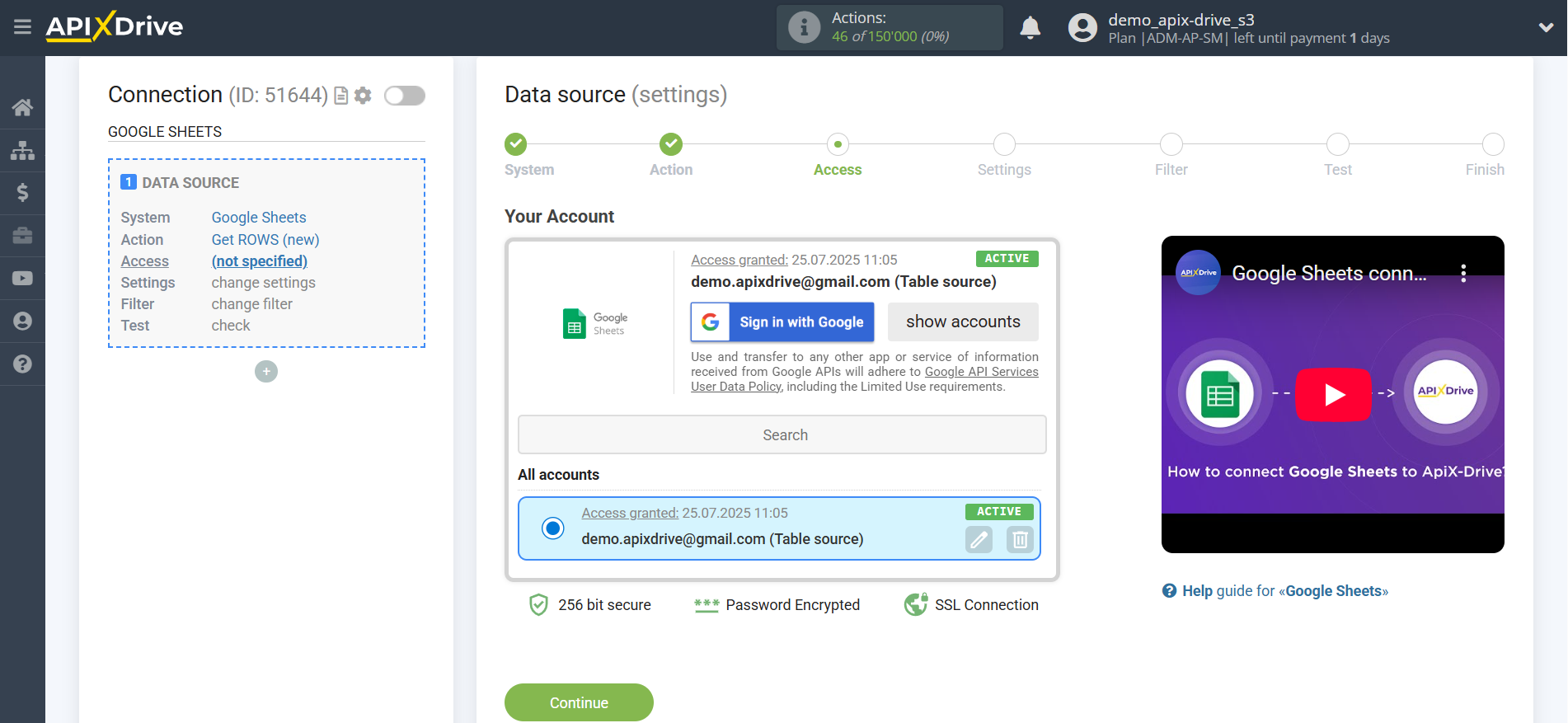The width and height of the screenshot is (1568, 723).
Task: Click the ApiX-Drive channel avatar in video
Action: 1198,273
